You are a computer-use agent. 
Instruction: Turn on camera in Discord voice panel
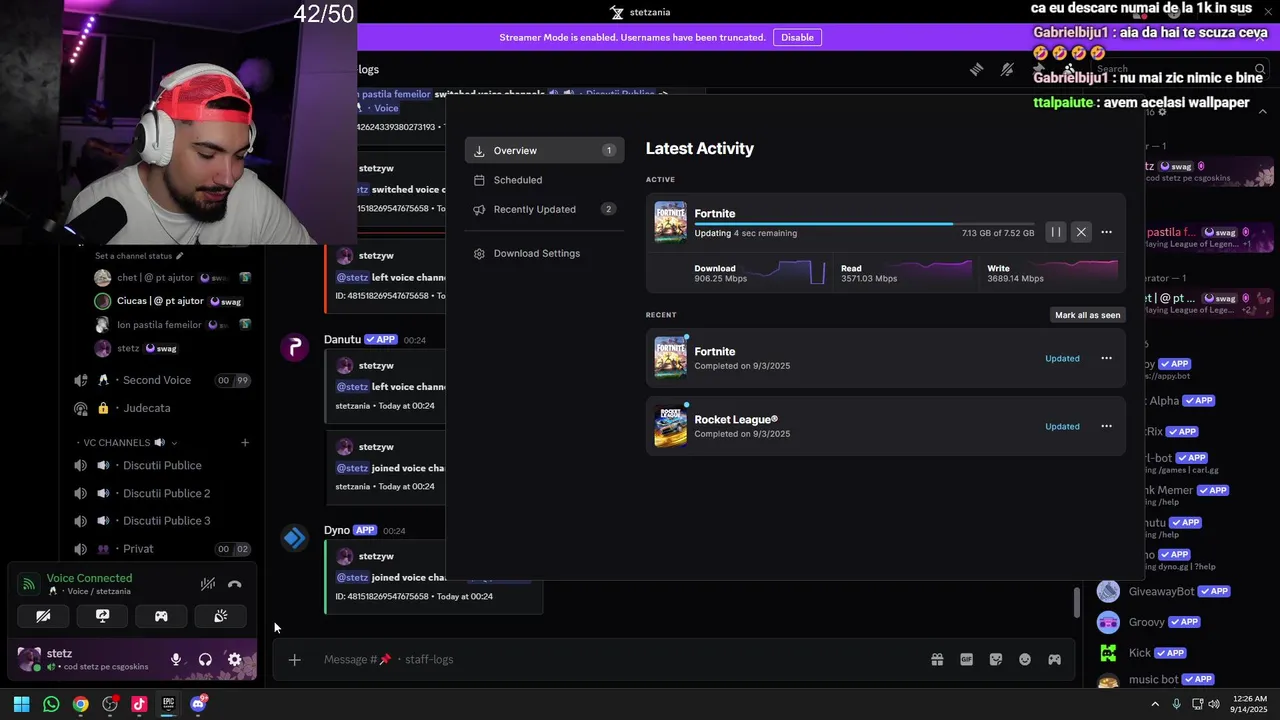click(x=43, y=616)
